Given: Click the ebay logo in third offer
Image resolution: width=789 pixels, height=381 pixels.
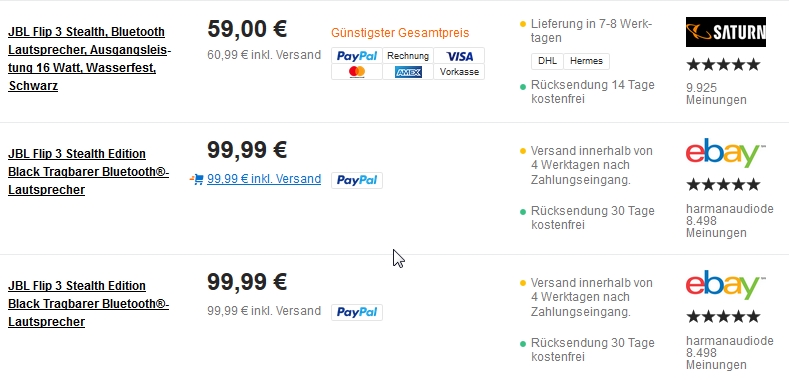Looking at the screenshot, I should click(725, 285).
